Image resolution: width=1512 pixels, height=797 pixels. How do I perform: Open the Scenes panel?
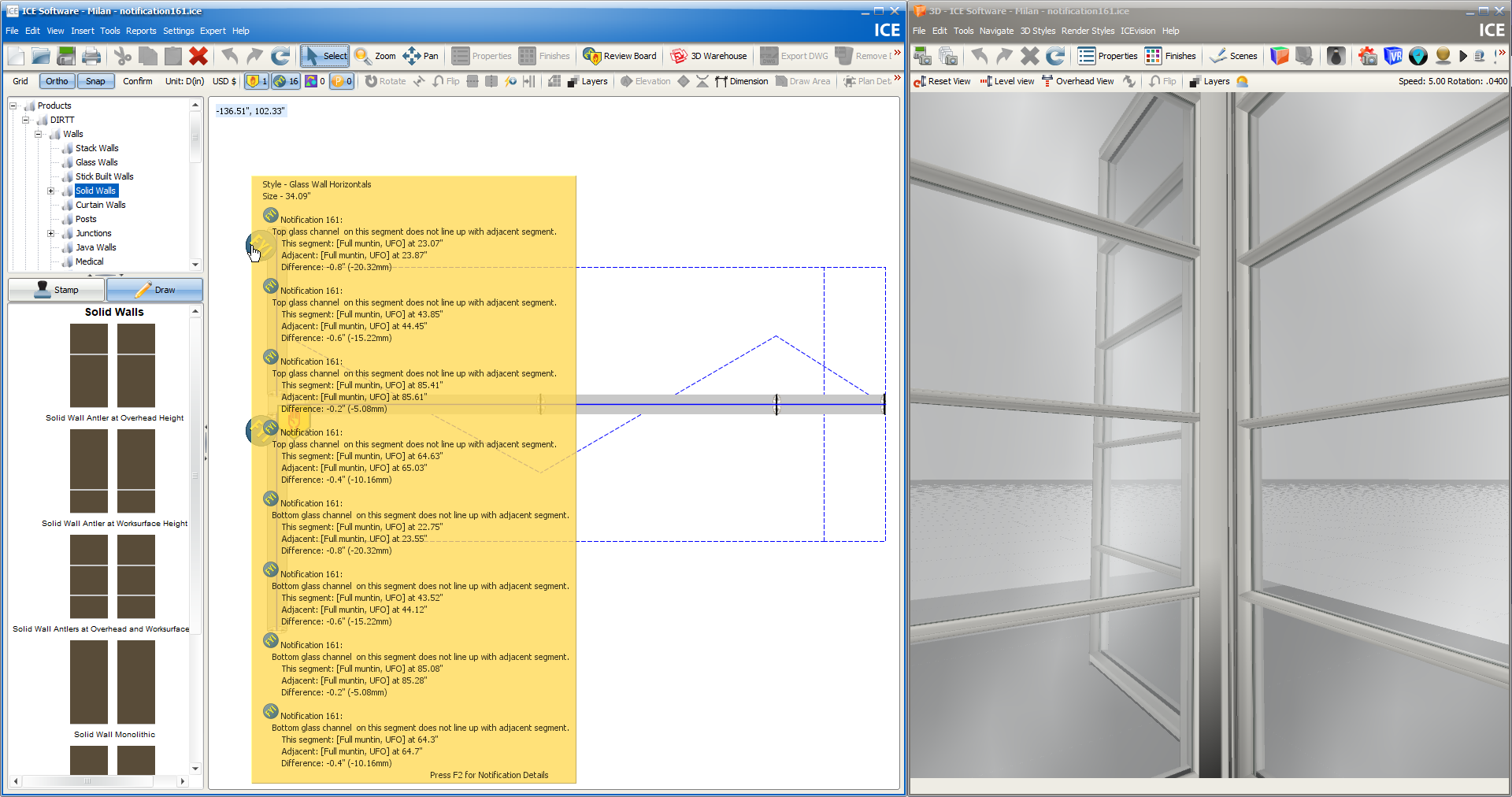point(1234,56)
